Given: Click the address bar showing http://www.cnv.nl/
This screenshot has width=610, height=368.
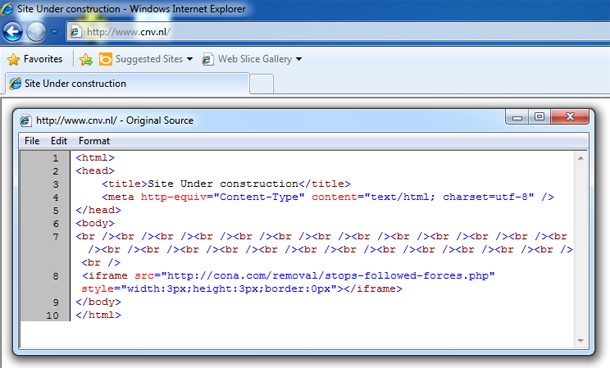Looking at the screenshot, I should click(x=338, y=32).
